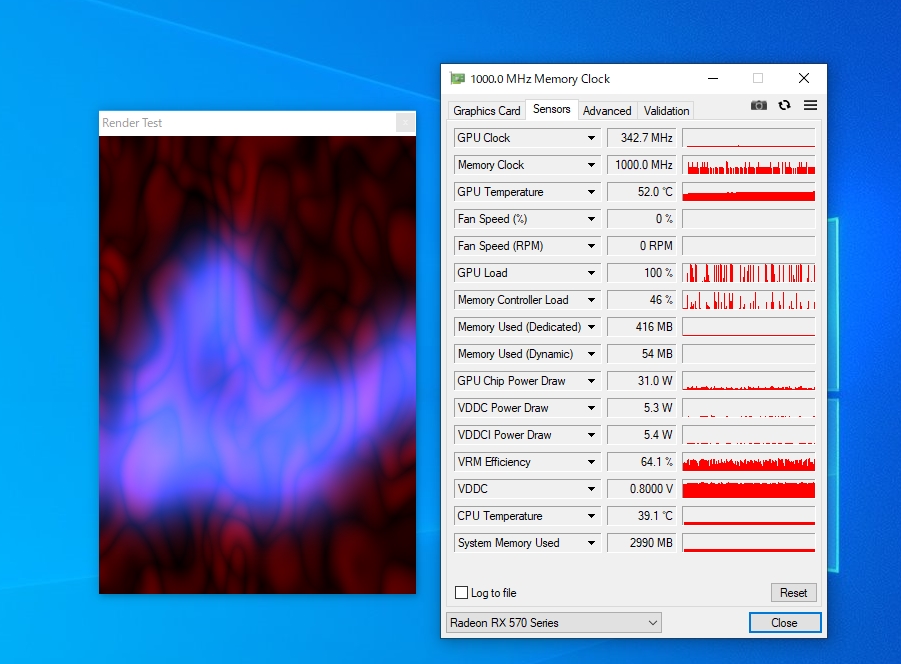
Task: Click the refresh sensors icon
Action: [784, 106]
